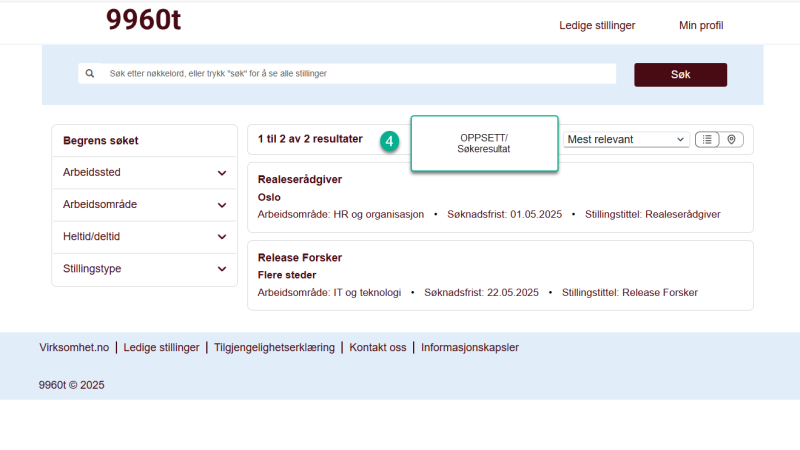Open Ledige stillinger in top navigation
The width and height of the screenshot is (800, 450).
pyautogui.click(x=597, y=26)
